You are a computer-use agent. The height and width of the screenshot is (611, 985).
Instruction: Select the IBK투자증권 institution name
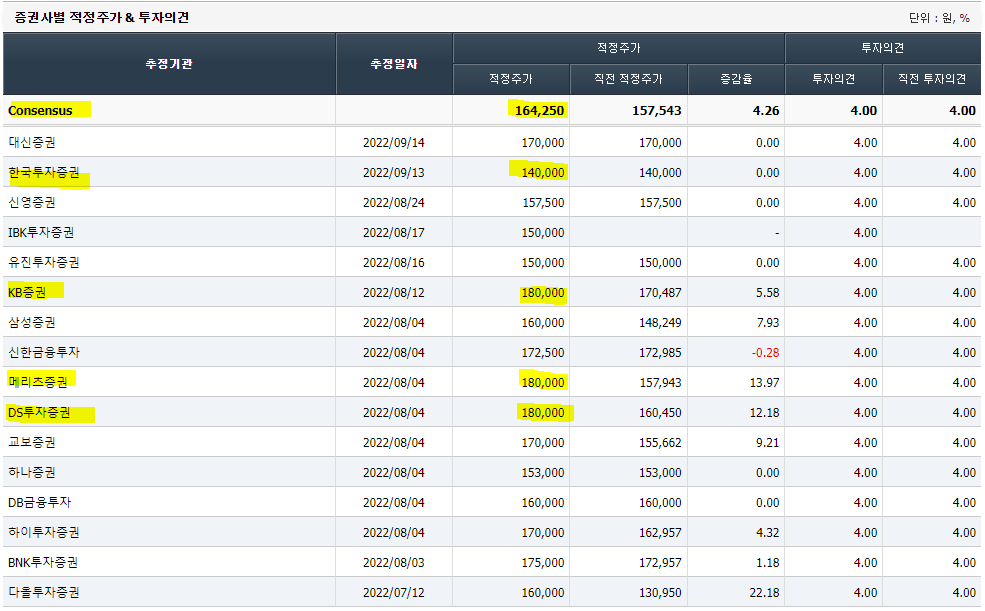[x=41, y=232]
